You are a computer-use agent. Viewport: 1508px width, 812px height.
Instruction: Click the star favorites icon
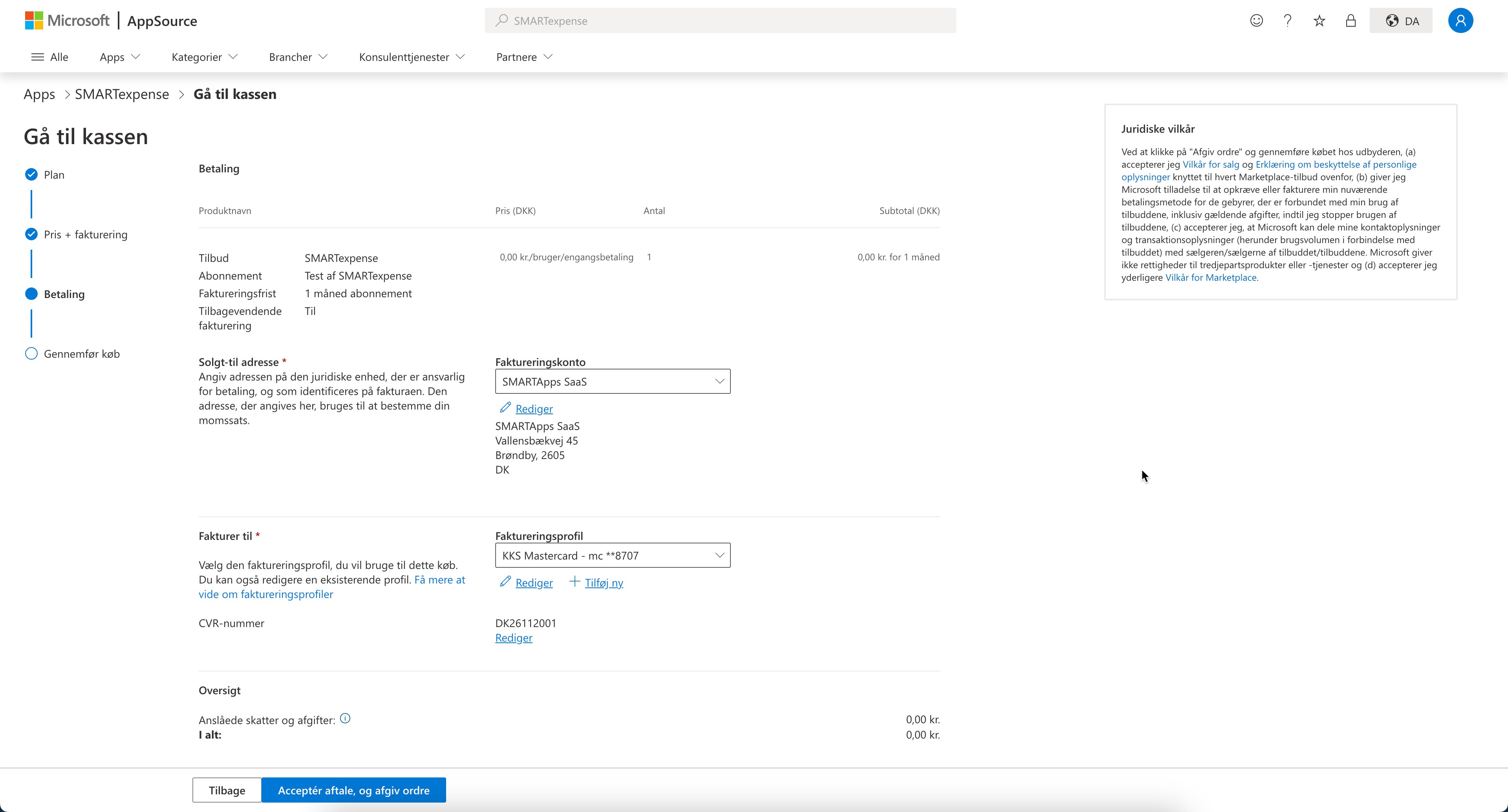(x=1319, y=21)
